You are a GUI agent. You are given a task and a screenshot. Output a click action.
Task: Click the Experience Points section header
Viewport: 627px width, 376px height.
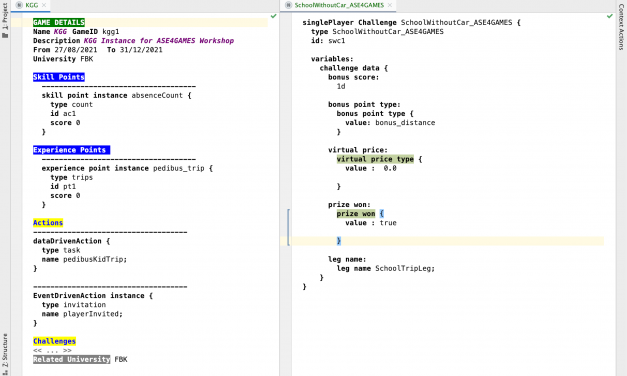click(71, 150)
